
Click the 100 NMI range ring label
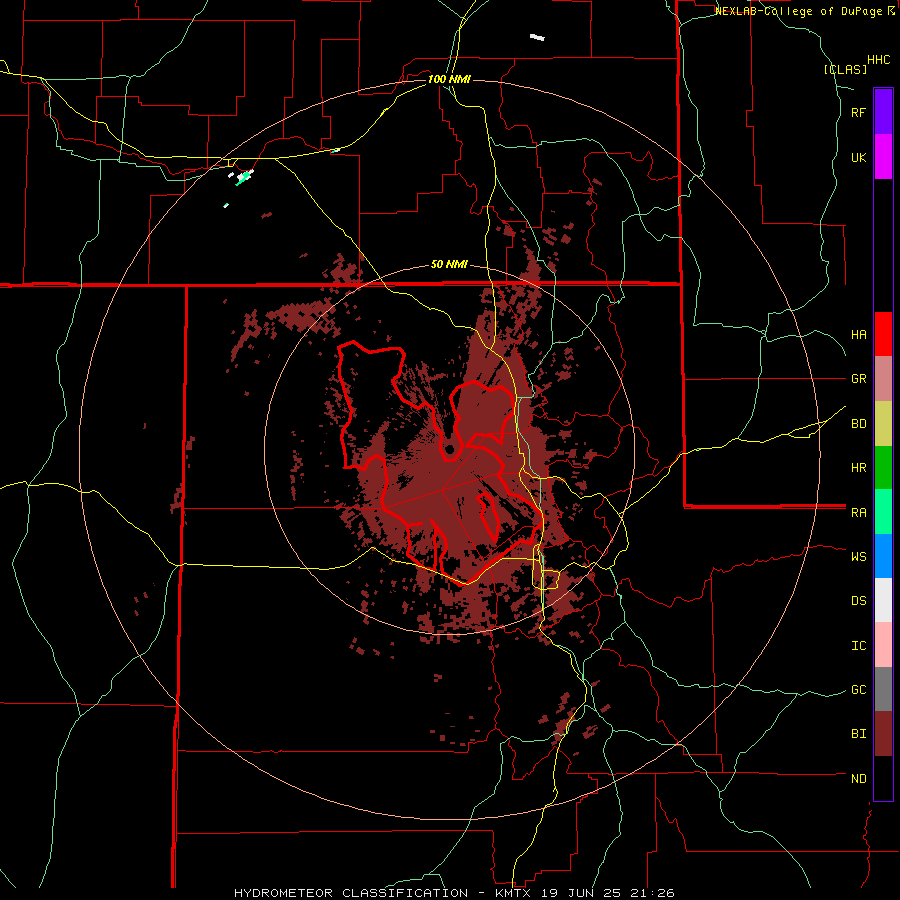[449, 79]
